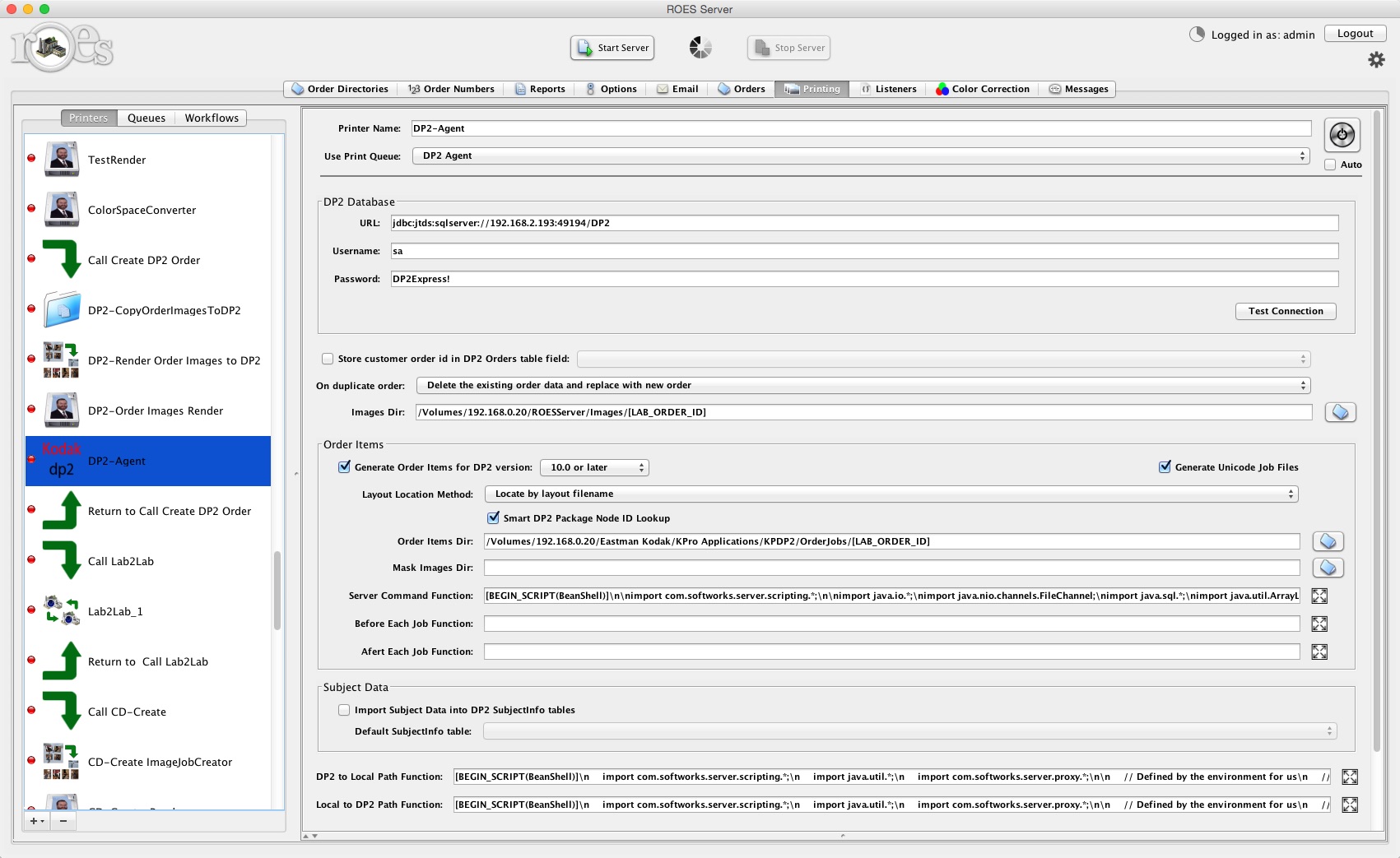The width and height of the screenshot is (1400, 858).
Task: Click the Test Connection button
Action: 1285,311
